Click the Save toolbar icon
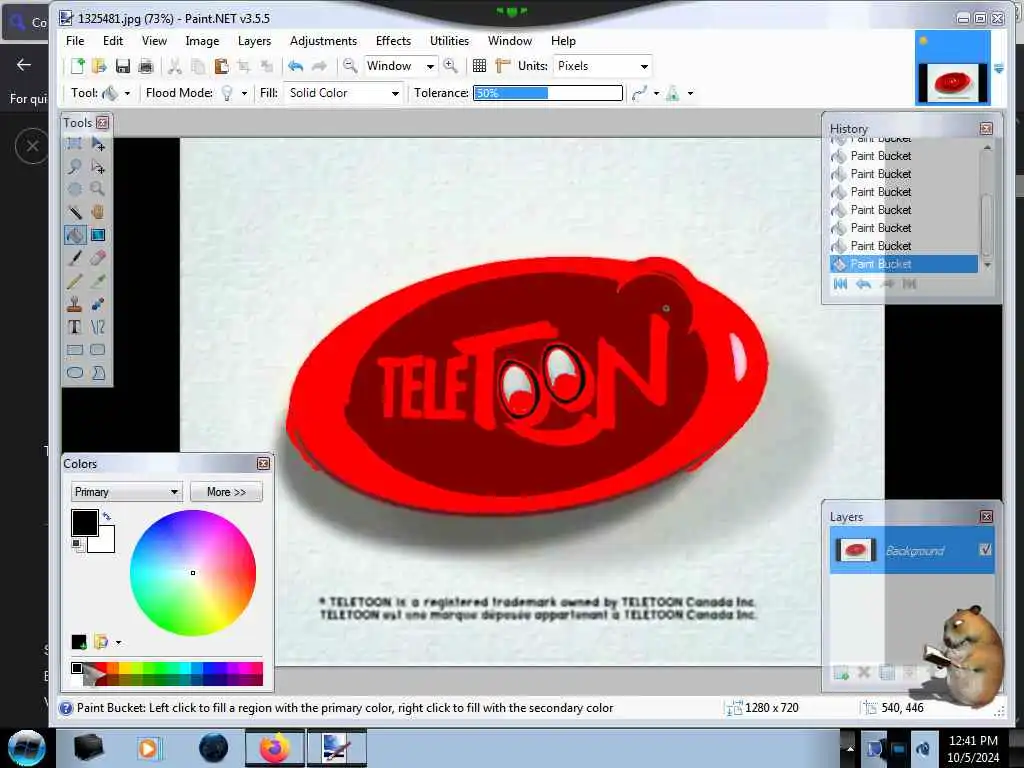The image size is (1024, 768). [x=123, y=66]
